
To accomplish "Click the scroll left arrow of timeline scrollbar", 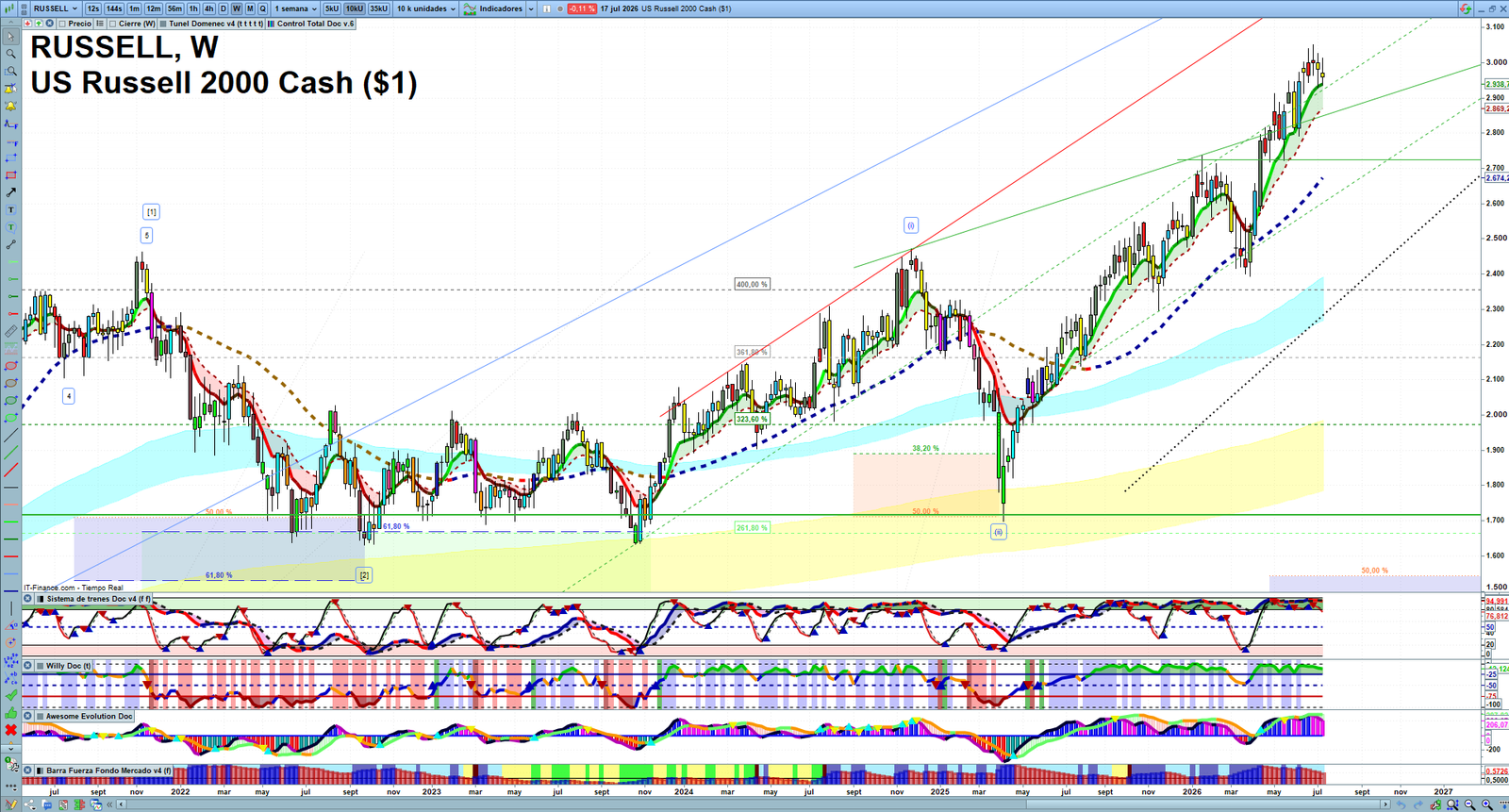I will click(121, 804).
